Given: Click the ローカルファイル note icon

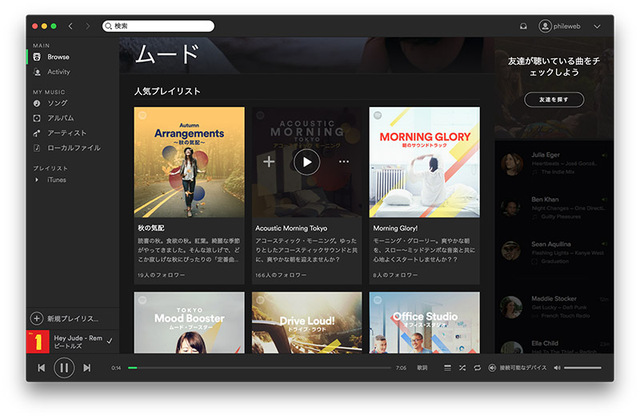Looking at the screenshot, I should tap(37, 148).
